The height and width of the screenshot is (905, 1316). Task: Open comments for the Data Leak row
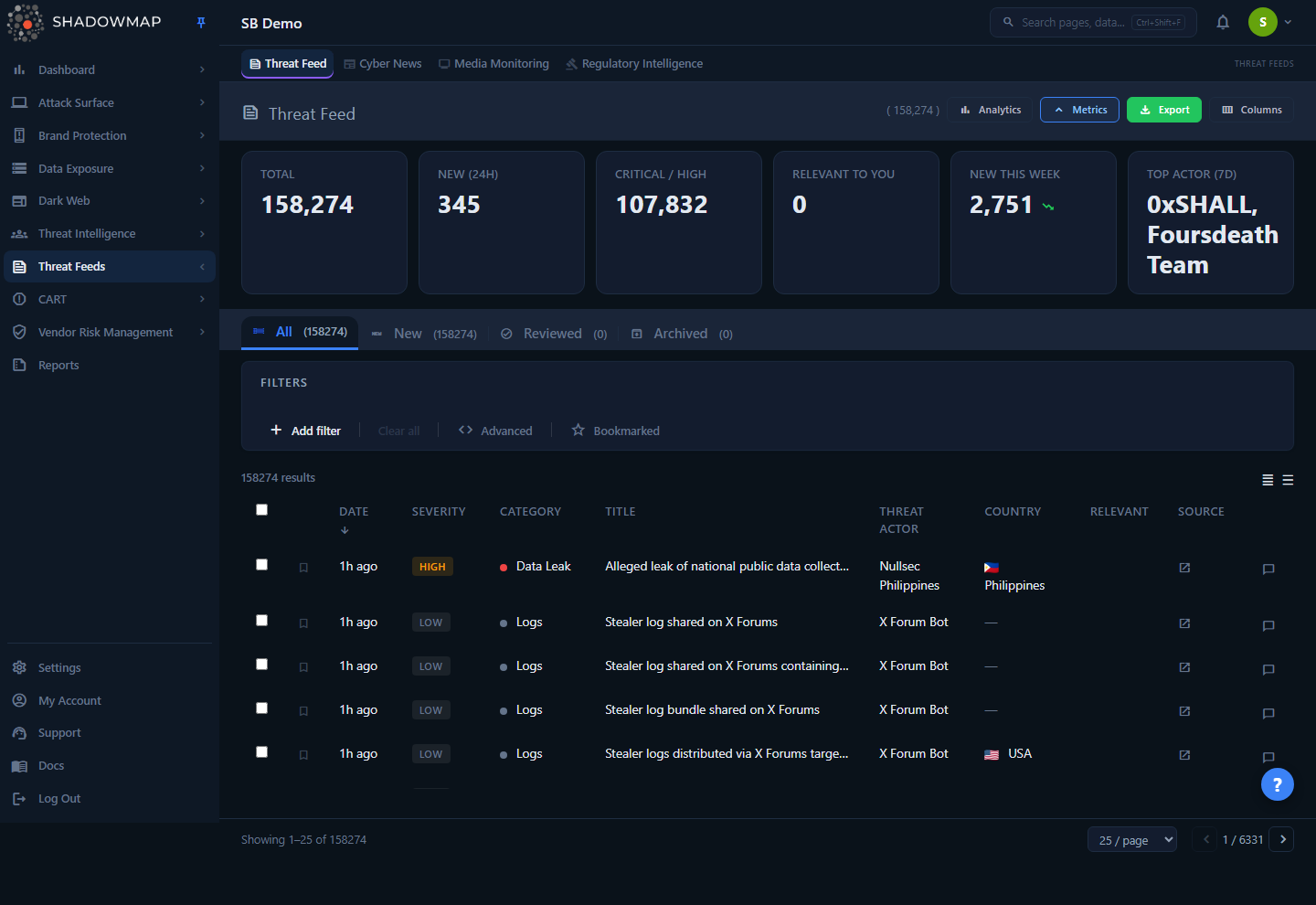[x=1268, y=570]
